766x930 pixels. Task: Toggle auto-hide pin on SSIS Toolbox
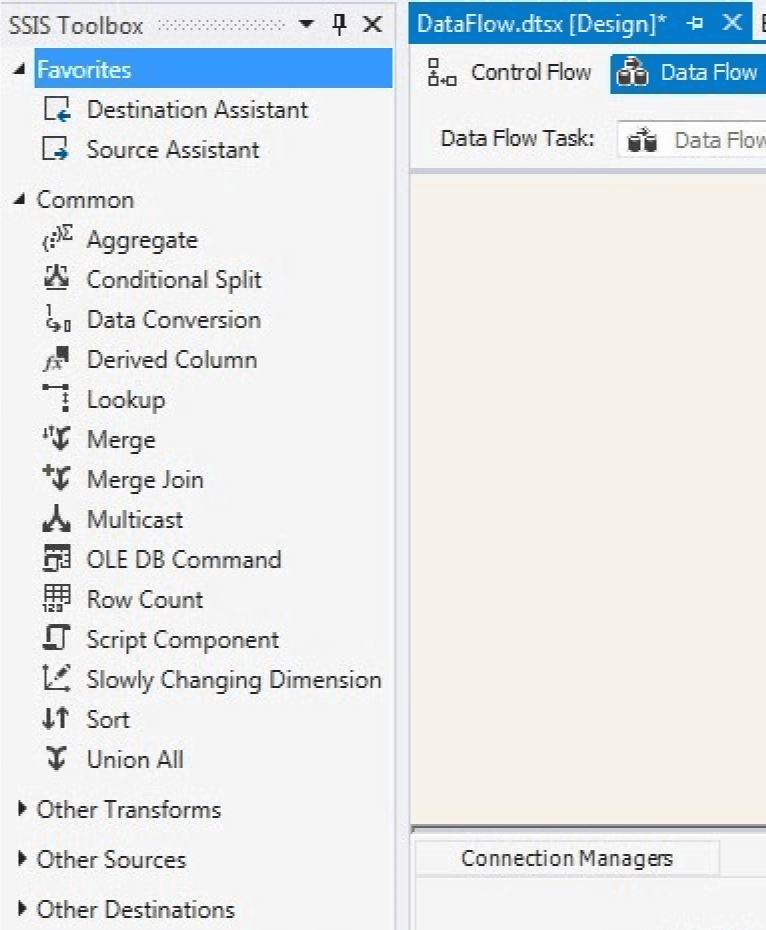[339, 25]
